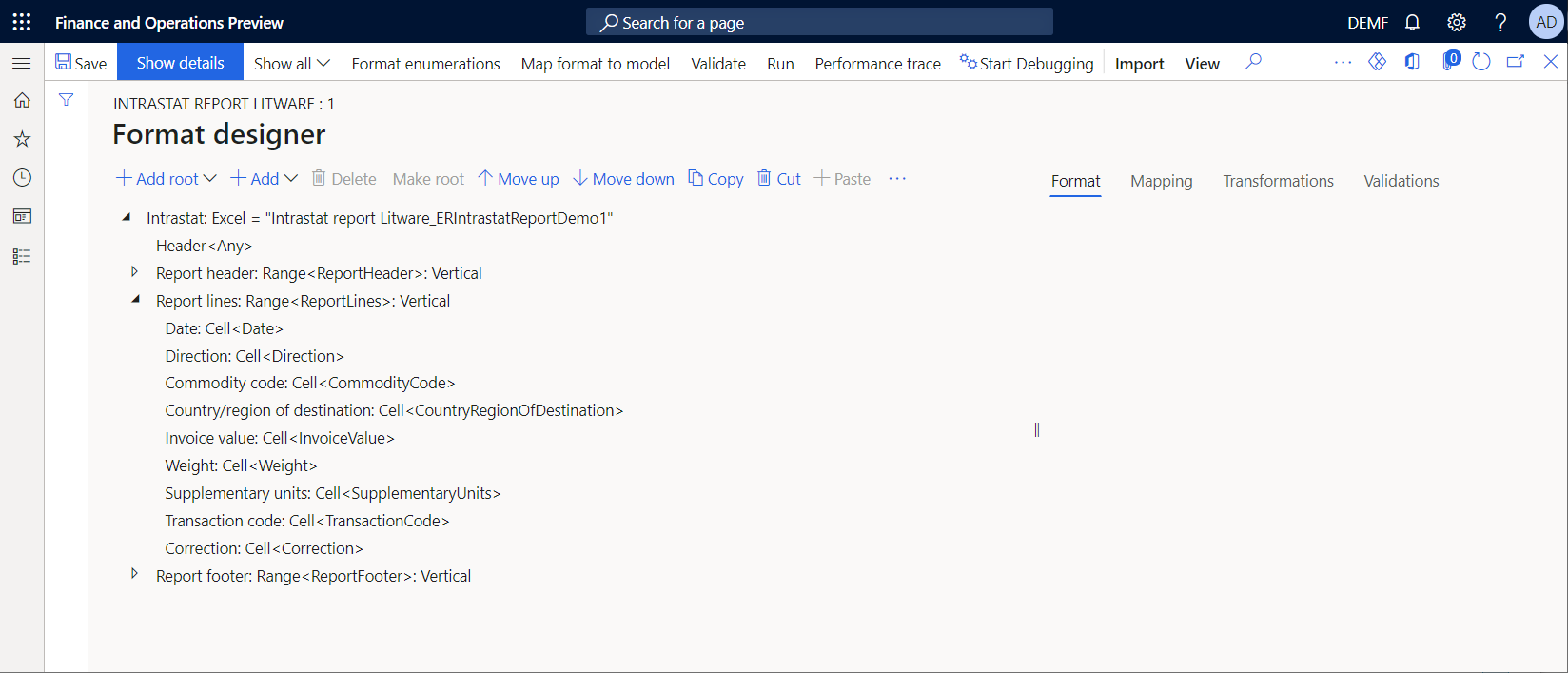1568x673 pixels.
Task: Click Paste in the toolbar
Action: (843, 179)
